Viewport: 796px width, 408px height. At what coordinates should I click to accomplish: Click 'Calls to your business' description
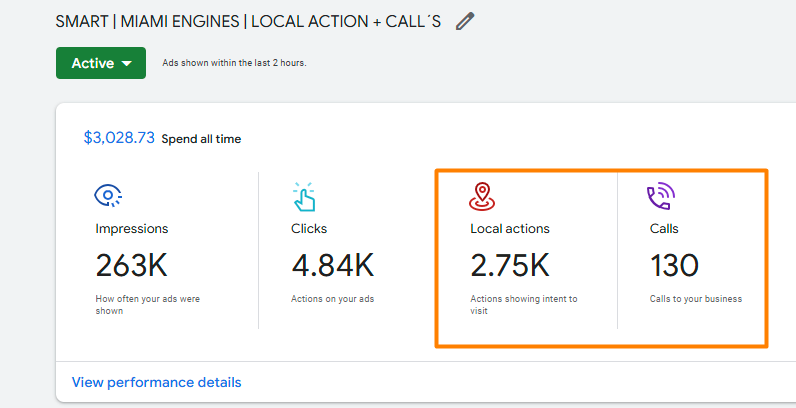696,299
